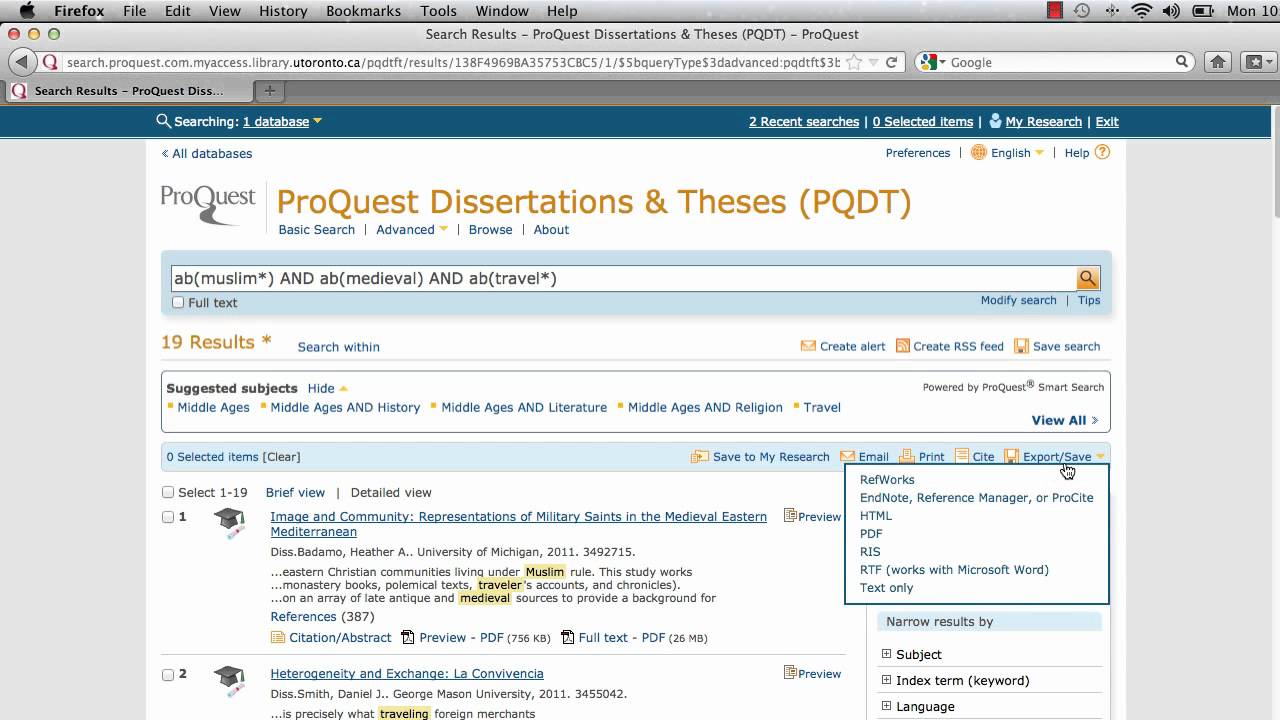This screenshot has height=720, width=1280.
Task: Click the graduation cap icon for result 1
Action: point(230,523)
